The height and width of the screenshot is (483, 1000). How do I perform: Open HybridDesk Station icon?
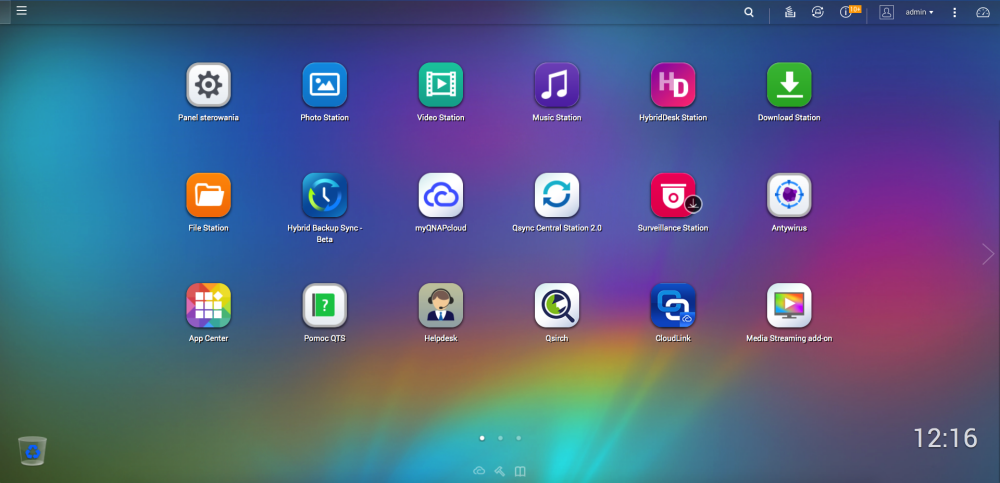(673, 84)
